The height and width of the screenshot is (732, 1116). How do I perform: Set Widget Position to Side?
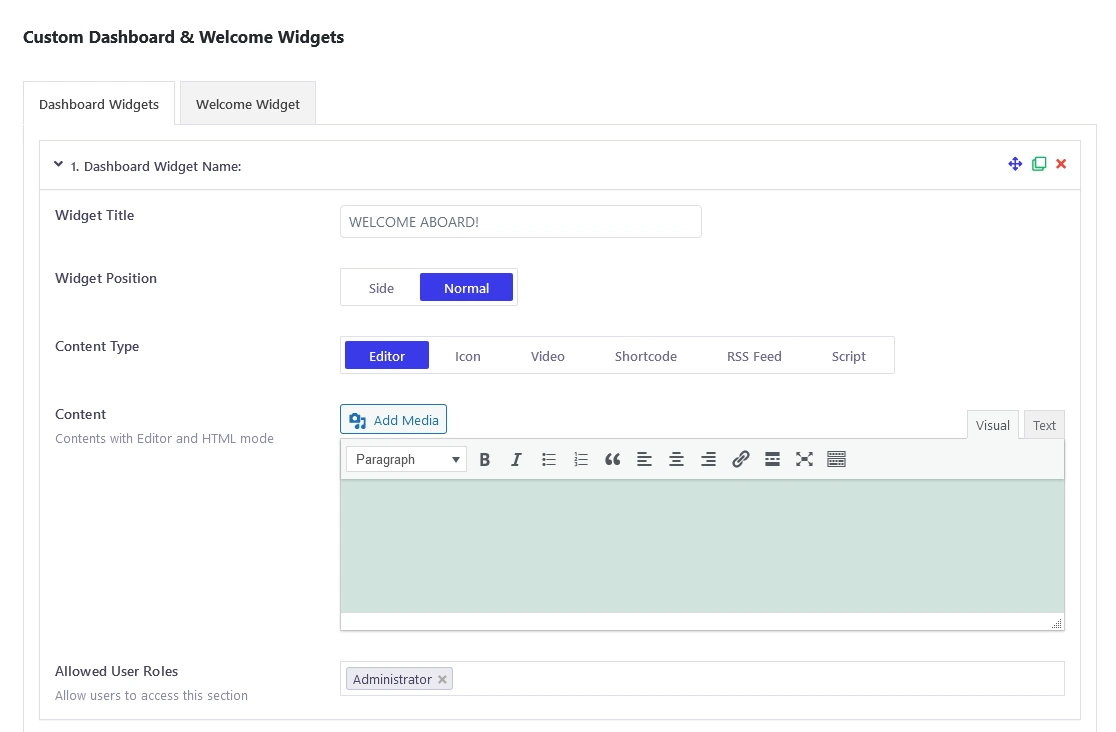(381, 288)
